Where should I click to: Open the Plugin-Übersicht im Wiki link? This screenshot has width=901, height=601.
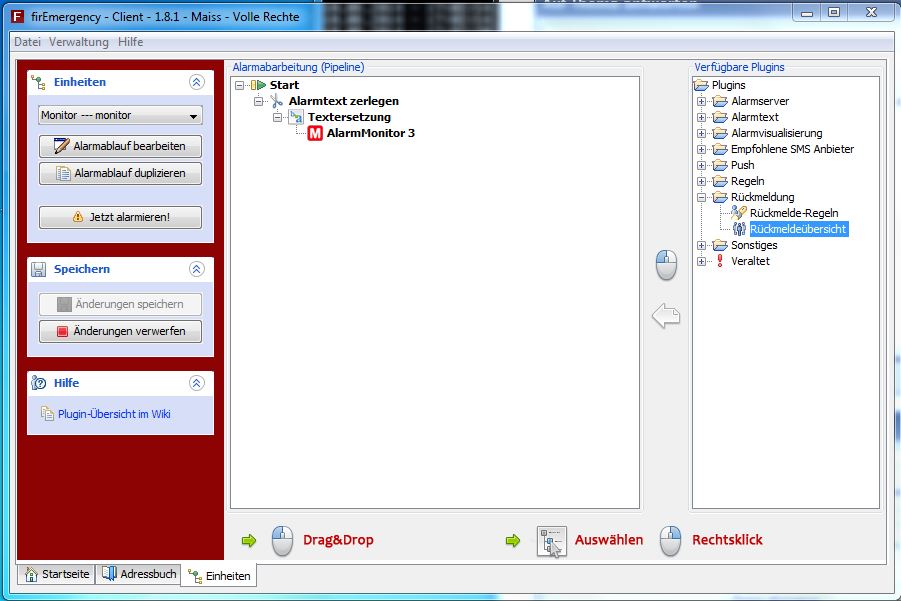[x=113, y=414]
